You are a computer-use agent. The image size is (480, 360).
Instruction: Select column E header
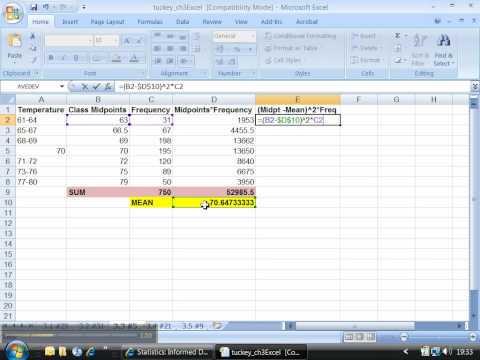point(298,99)
